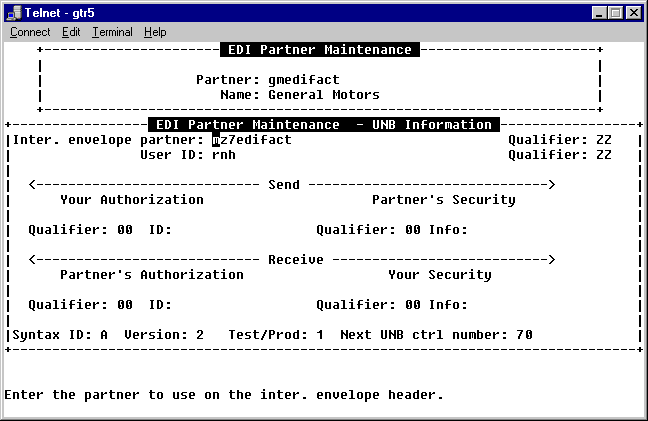Viewport: 648px width, 421px height.
Task: Open the Edit menu
Action: point(71,32)
